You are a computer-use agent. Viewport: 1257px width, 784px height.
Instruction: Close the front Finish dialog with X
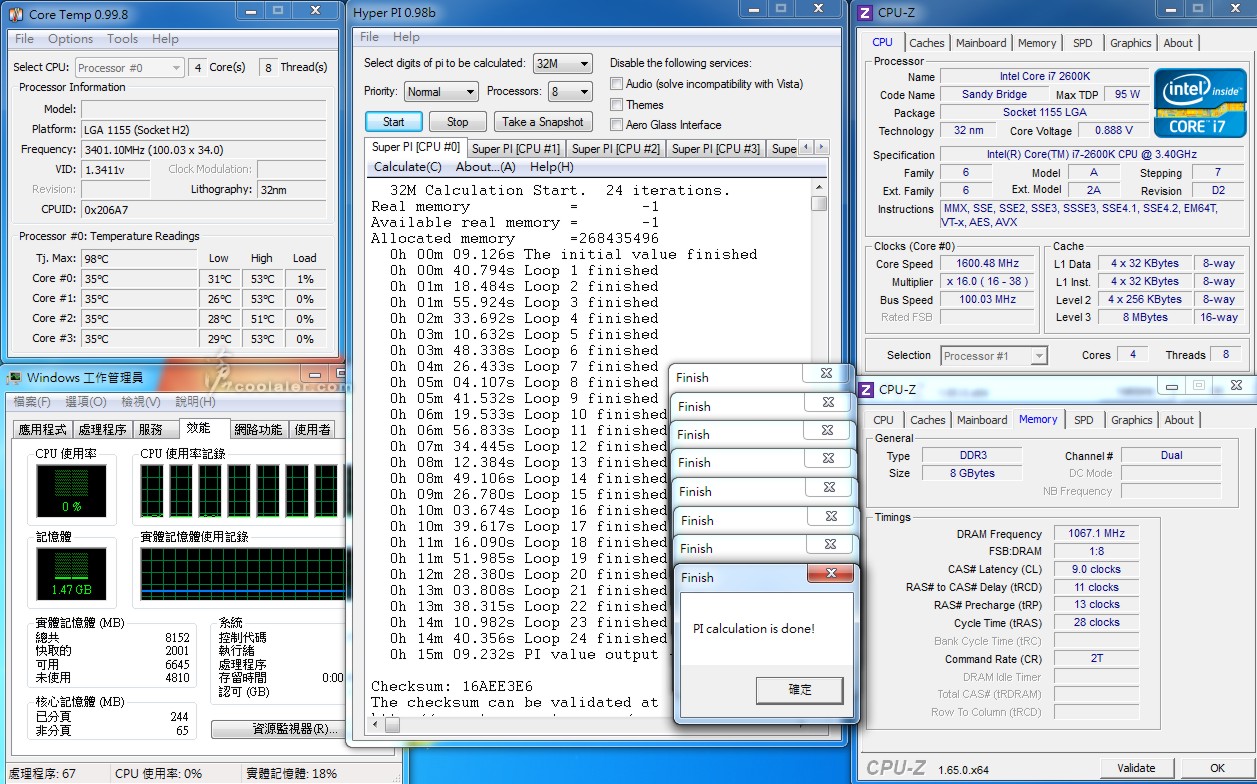831,575
